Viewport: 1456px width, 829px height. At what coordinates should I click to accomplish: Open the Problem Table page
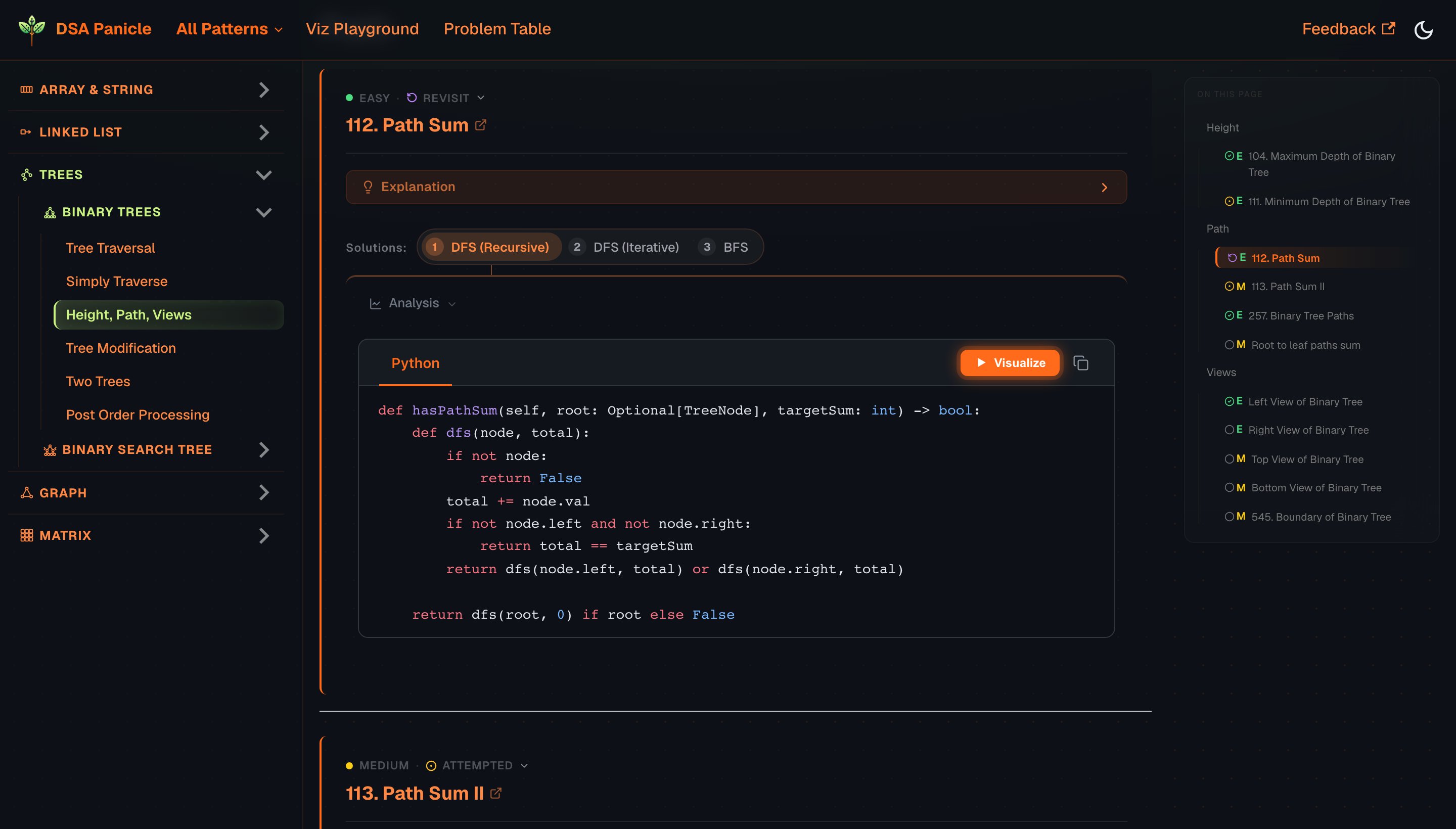[497, 28]
